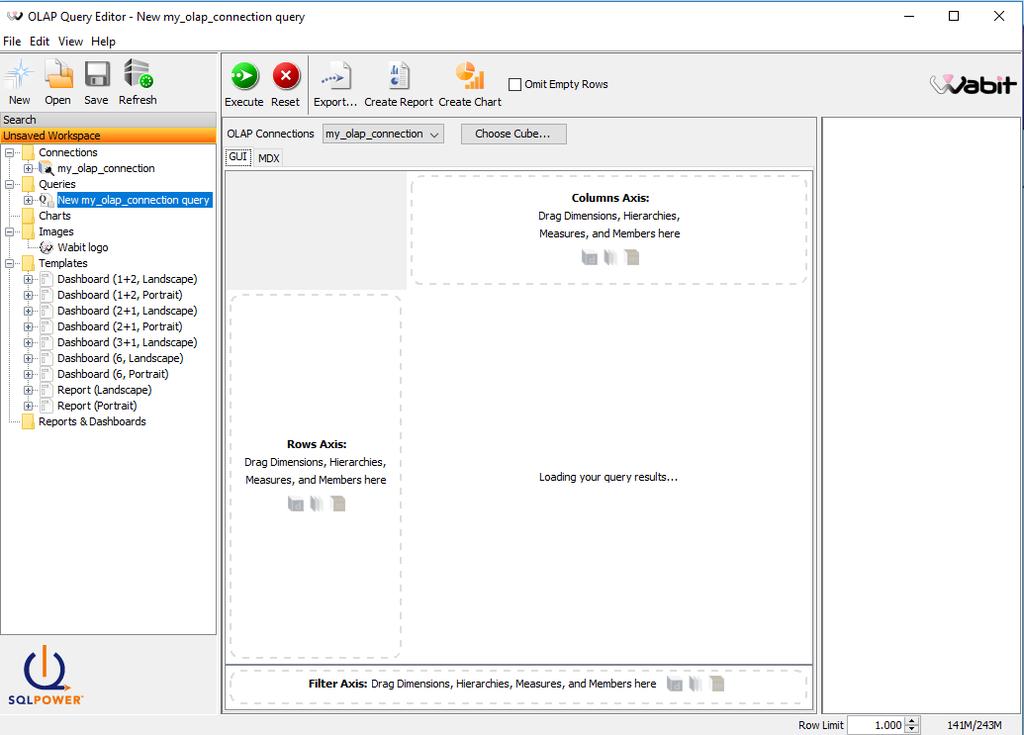This screenshot has width=1024, height=735.
Task: Click the query icon beside New my_olap_connection query
Action: pyautogui.click(x=46, y=200)
